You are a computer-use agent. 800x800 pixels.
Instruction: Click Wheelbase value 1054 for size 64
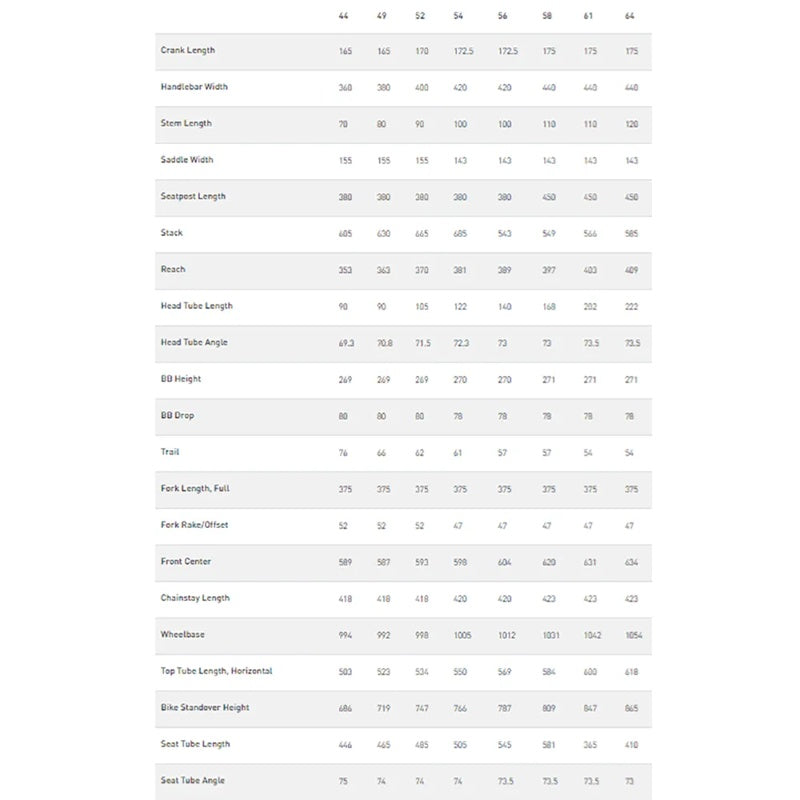click(x=634, y=635)
